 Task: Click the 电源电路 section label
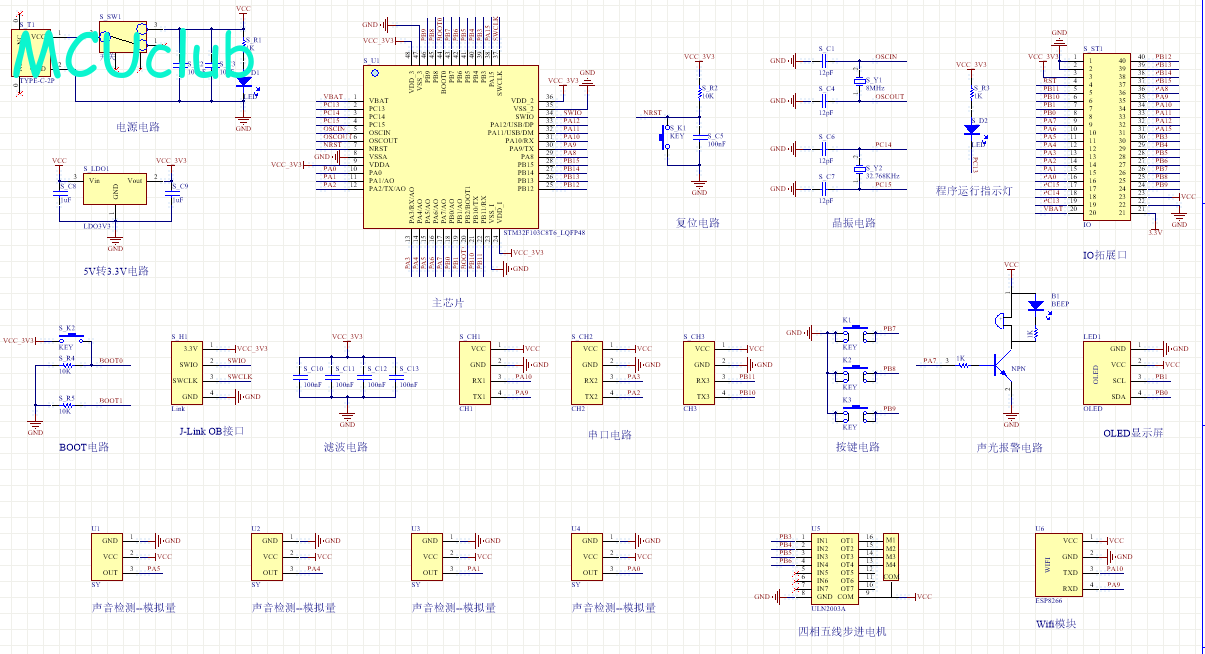(x=138, y=127)
